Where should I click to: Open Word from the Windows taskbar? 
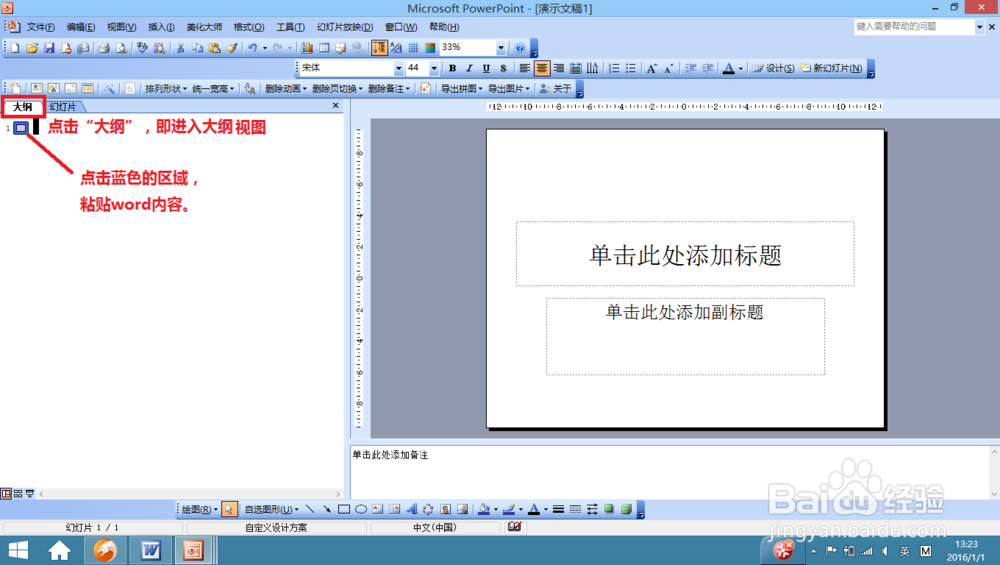coord(150,550)
